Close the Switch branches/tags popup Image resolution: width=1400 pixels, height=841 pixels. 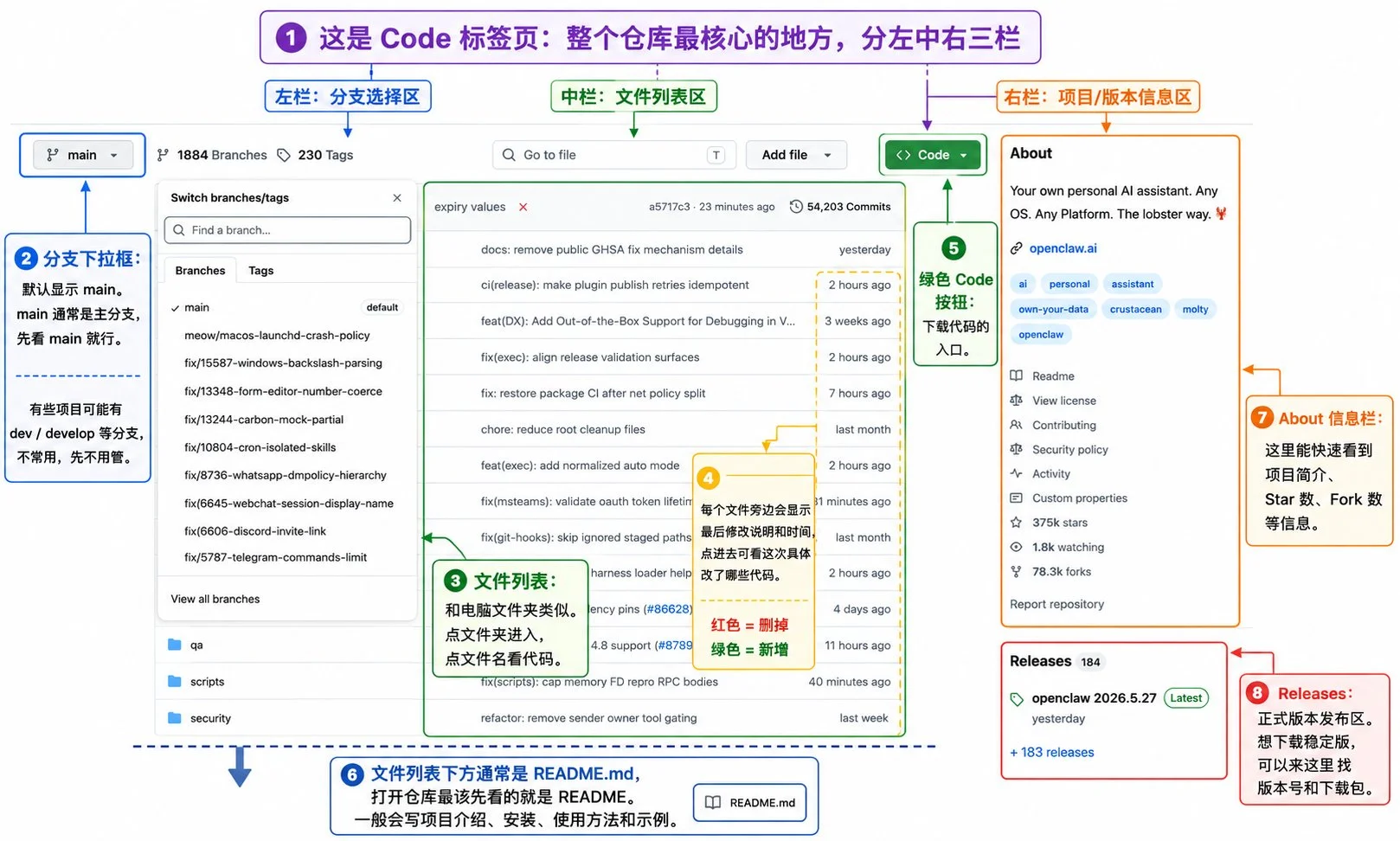coord(397,198)
